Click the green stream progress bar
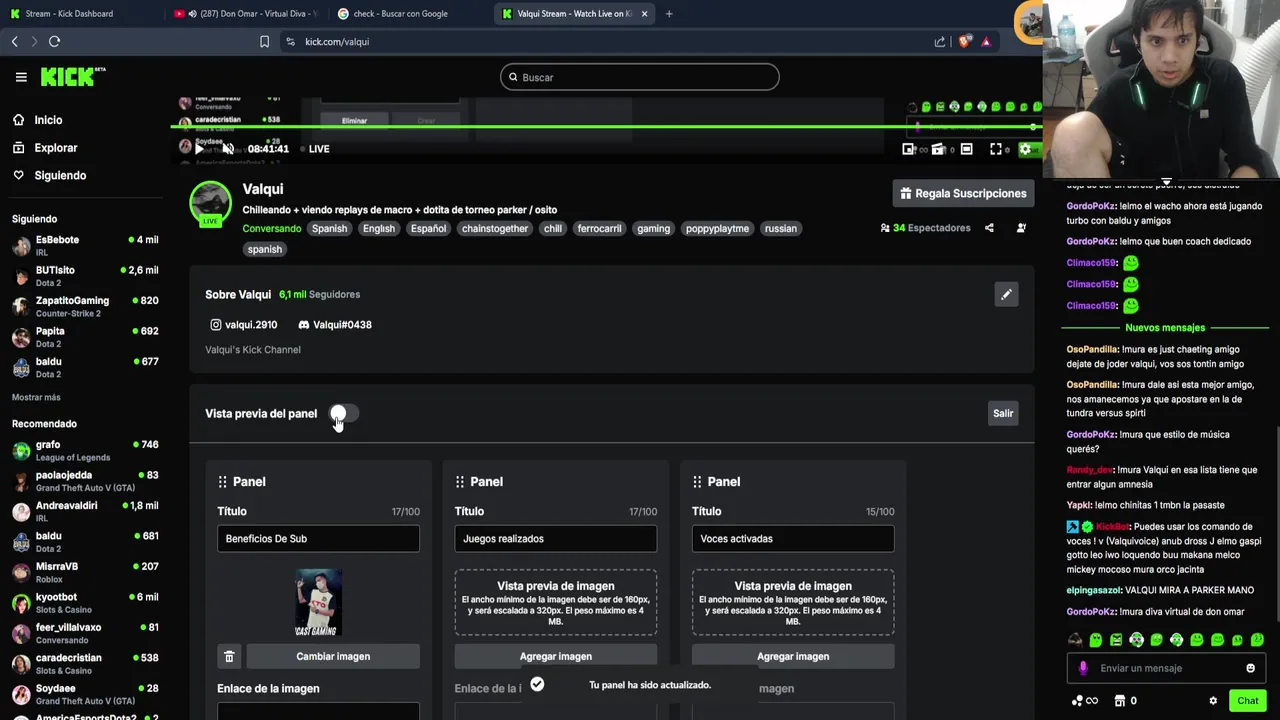 606,127
